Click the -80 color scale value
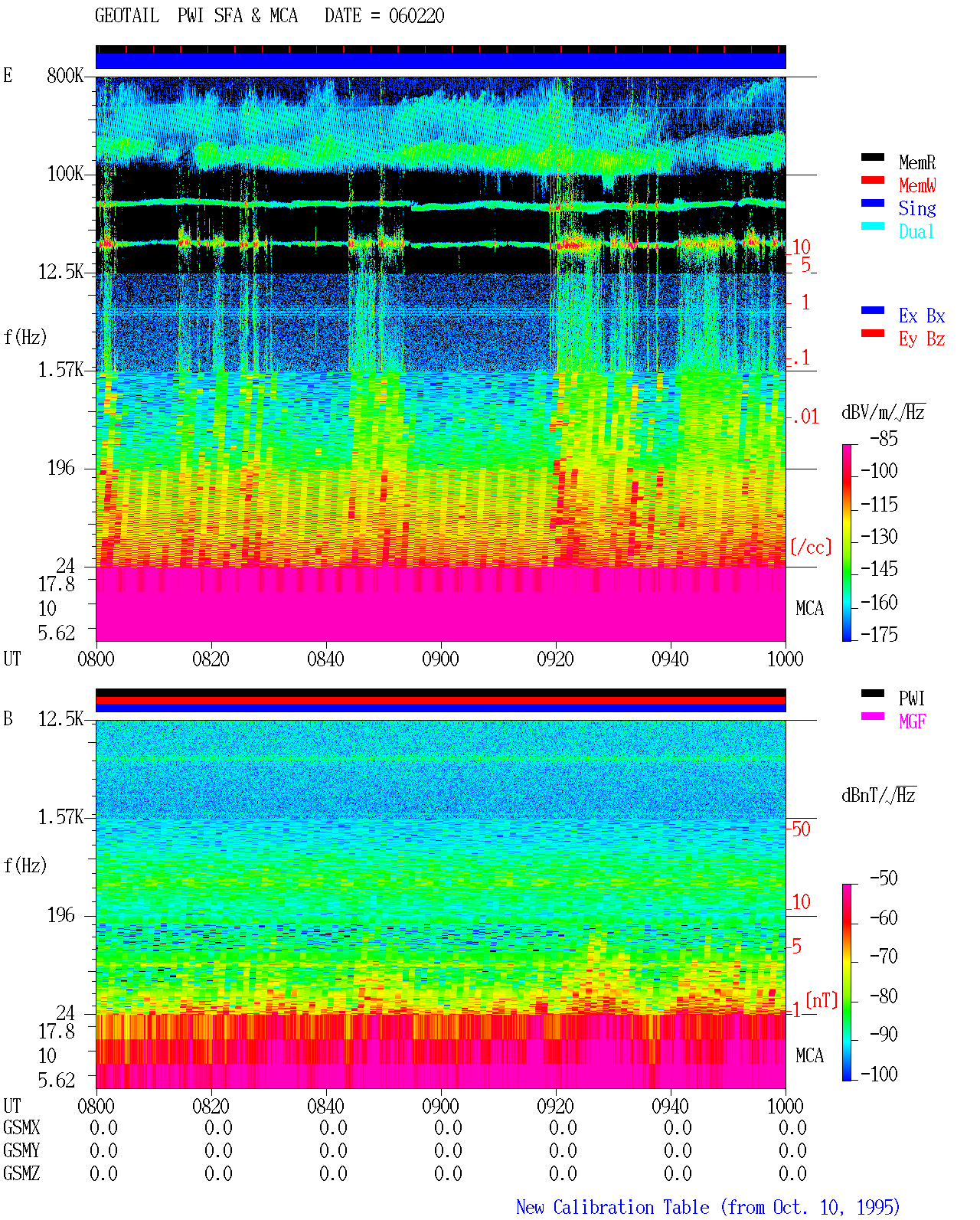Image resolution: width=980 pixels, height=1220 pixels. pyautogui.click(x=884, y=996)
